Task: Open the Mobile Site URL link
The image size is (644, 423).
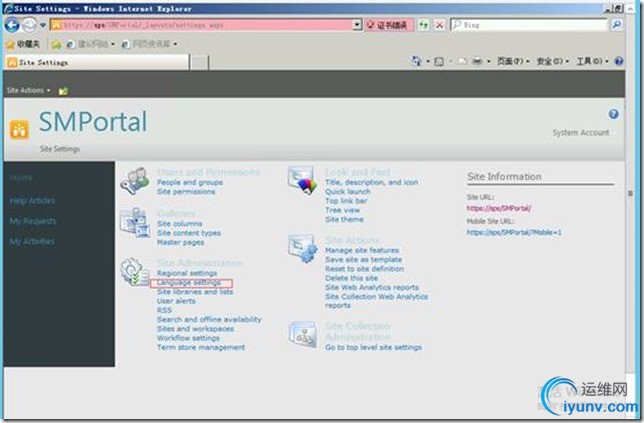Action: click(x=514, y=232)
